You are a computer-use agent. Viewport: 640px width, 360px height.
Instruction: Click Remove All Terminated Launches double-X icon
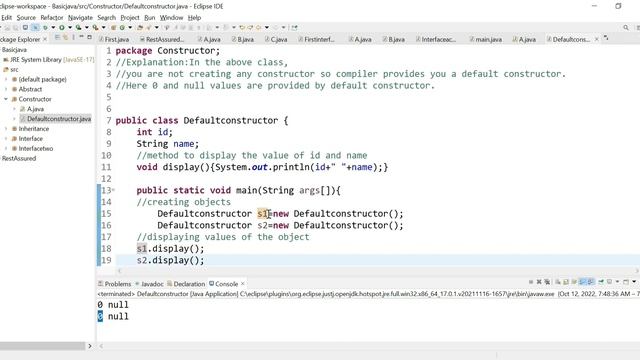(x=547, y=282)
